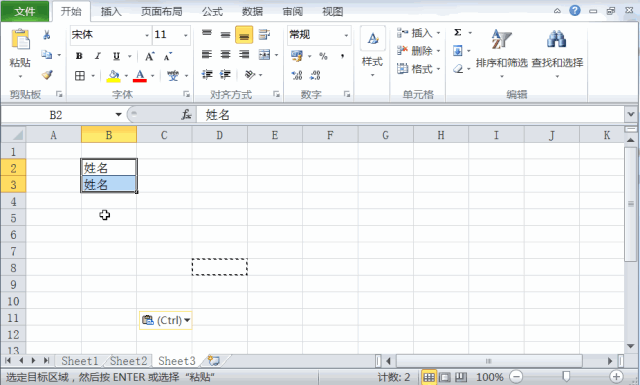Align text left

pos(207,54)
